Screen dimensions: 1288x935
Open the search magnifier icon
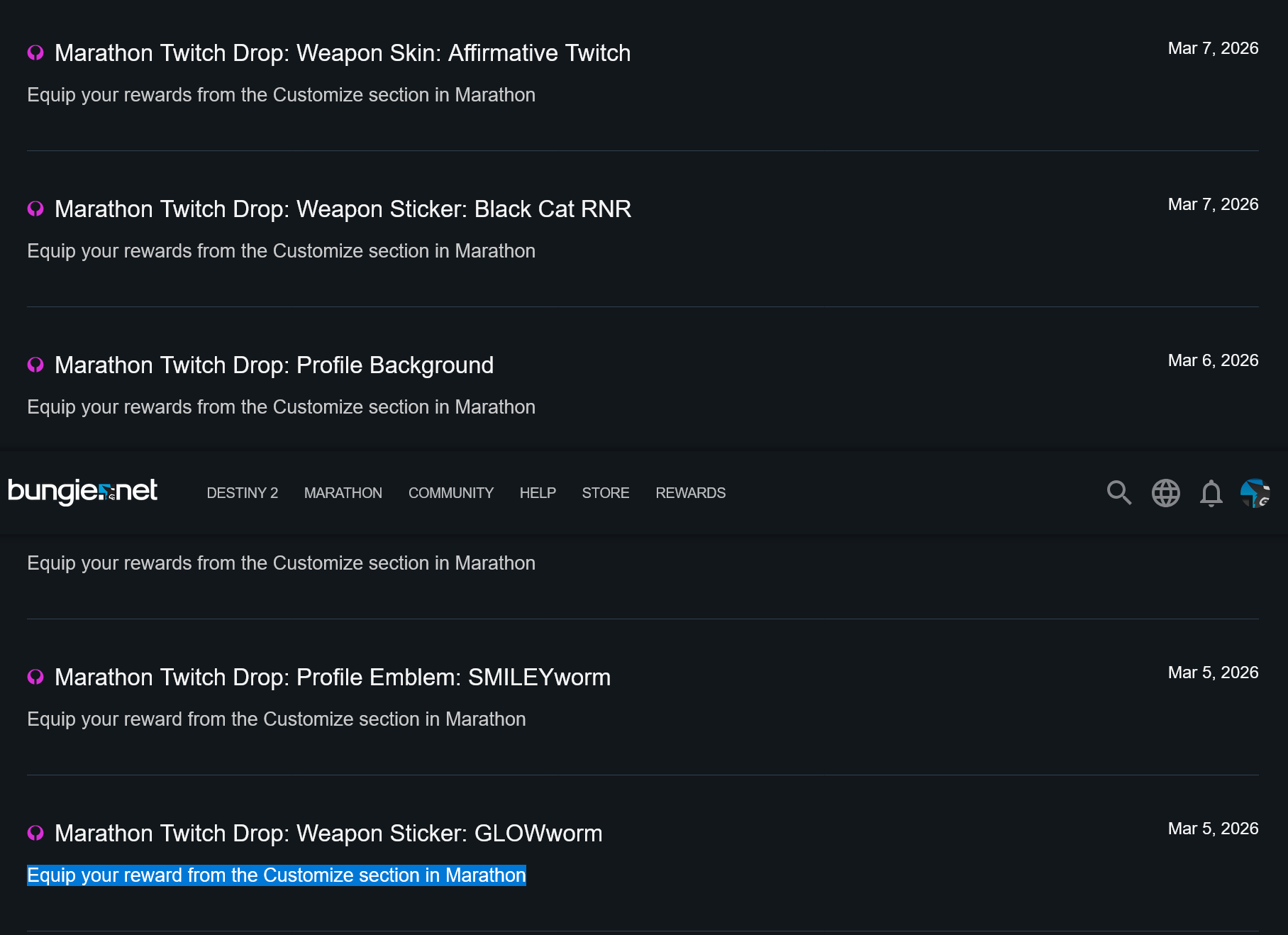[x=1118, y=492]
